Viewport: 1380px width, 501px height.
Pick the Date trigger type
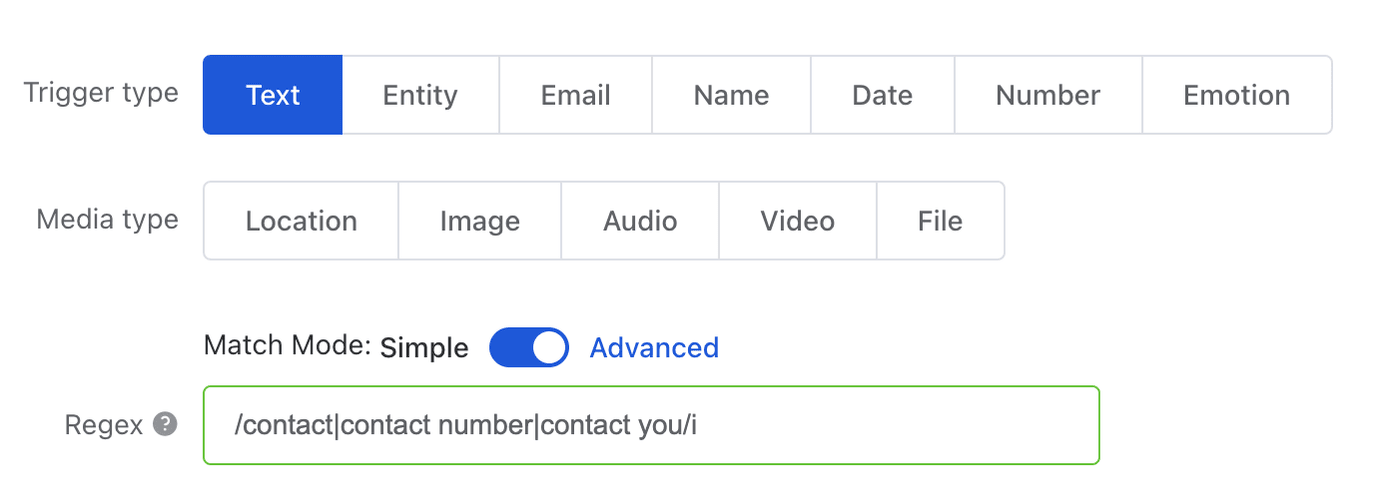tap(882, 95)
